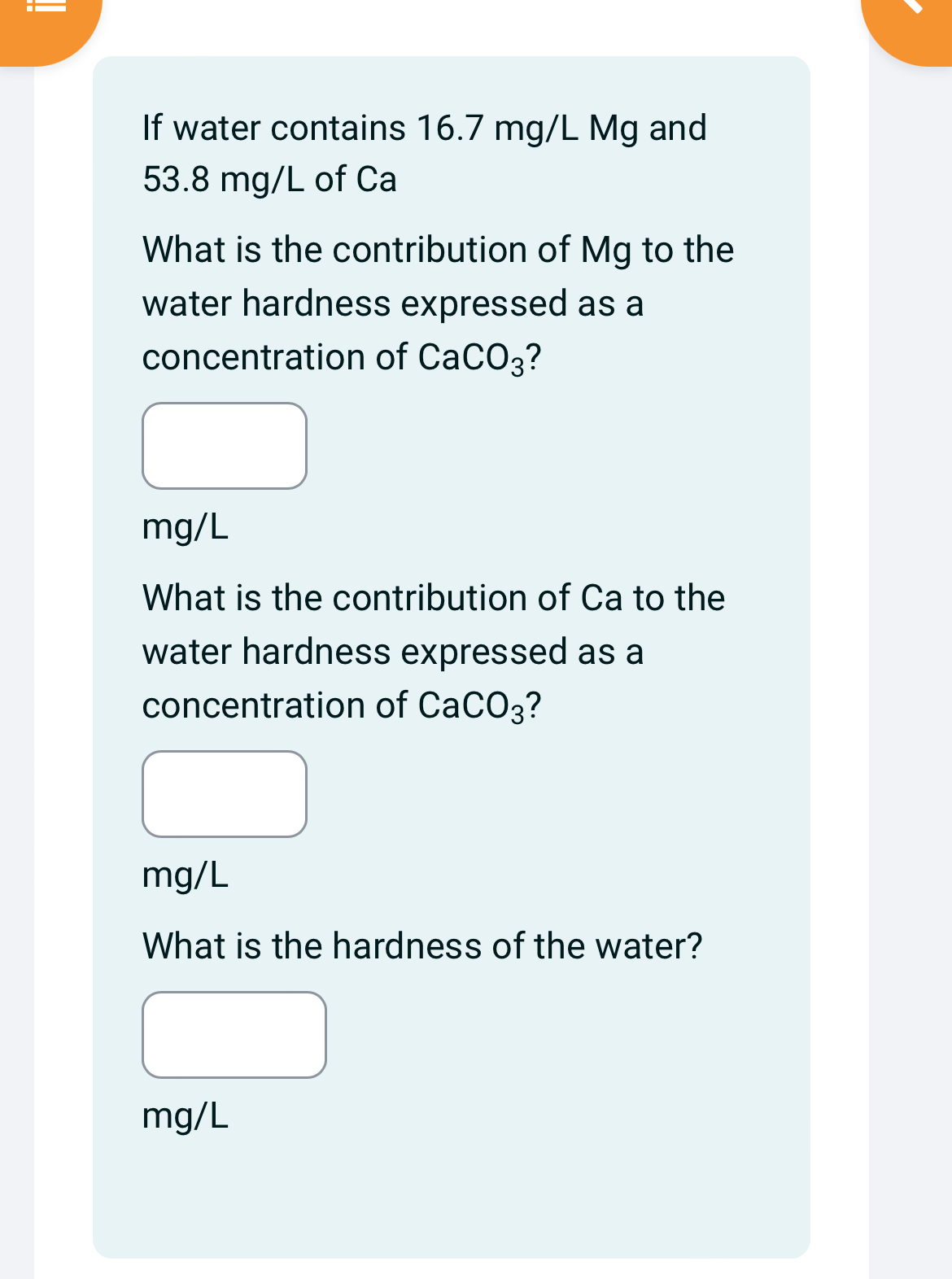The height and width of the screenshot is (1279, 952).
Task: Focus the water hardness answer box
Action: click(x=234, y=1034)
